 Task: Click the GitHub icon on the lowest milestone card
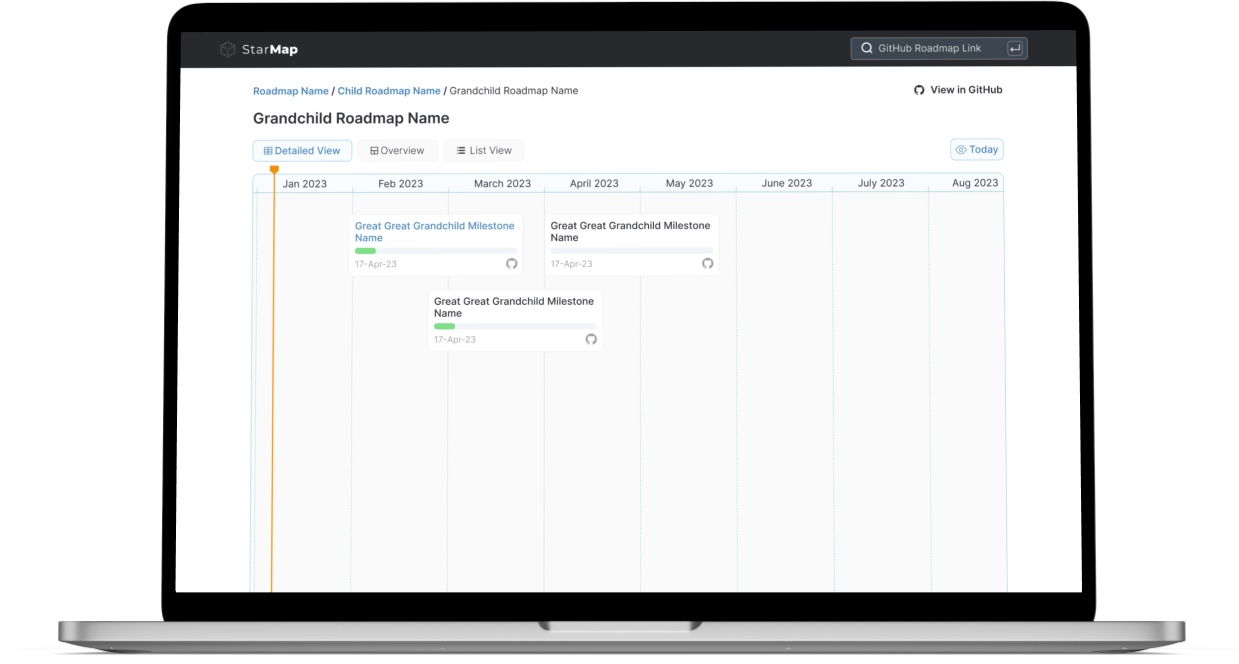pyautogui.click(x=591, y=339)
